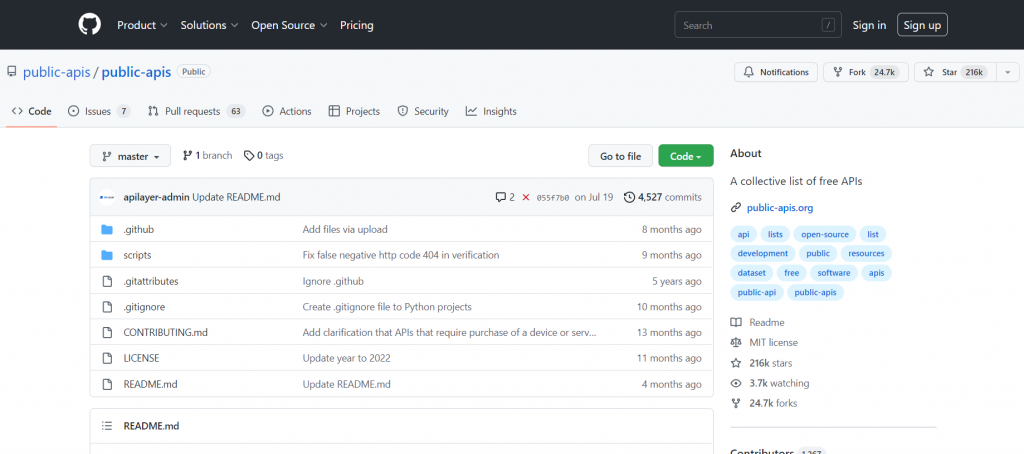Switch to the Issues tab
The width and height of the screenshot is (1024, 454).
(99, 111)
